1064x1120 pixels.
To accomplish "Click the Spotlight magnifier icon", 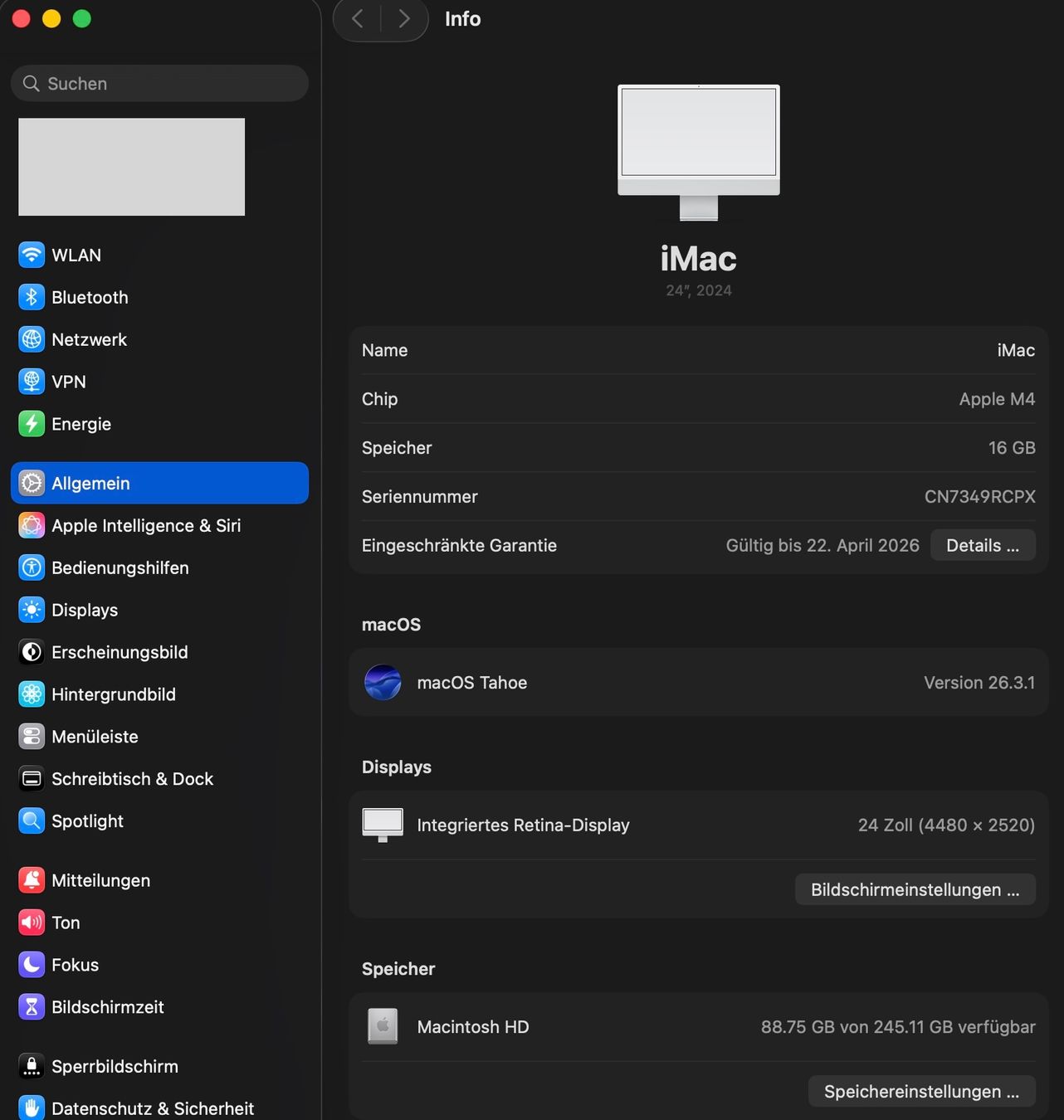I will click(32, 821).
